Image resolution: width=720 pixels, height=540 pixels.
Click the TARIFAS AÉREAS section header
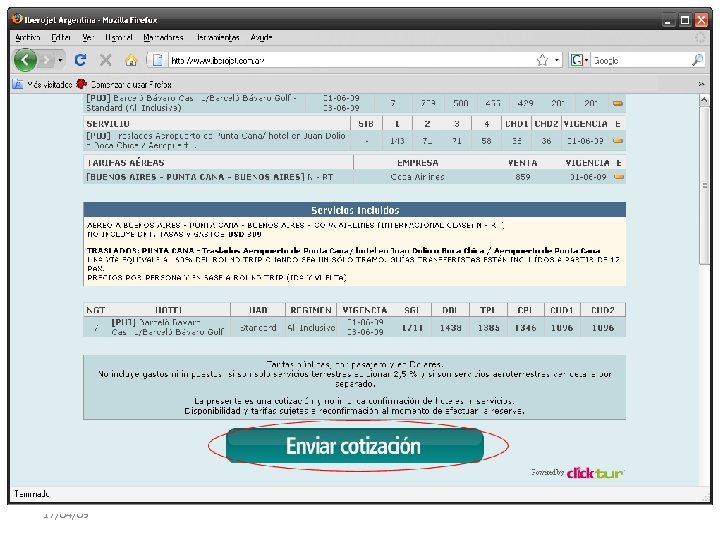pos(125,163)
